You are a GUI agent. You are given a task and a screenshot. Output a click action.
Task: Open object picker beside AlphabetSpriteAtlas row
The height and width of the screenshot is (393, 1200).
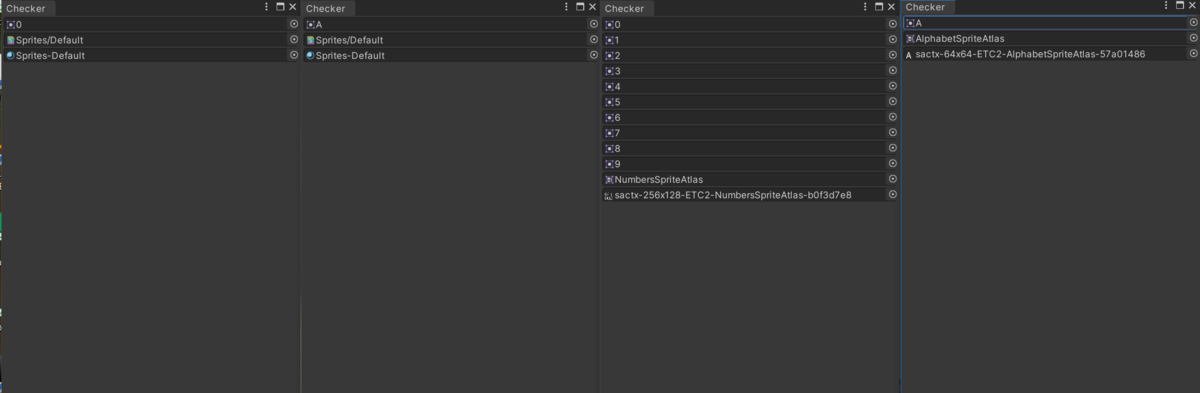(x=1193, y=38)
